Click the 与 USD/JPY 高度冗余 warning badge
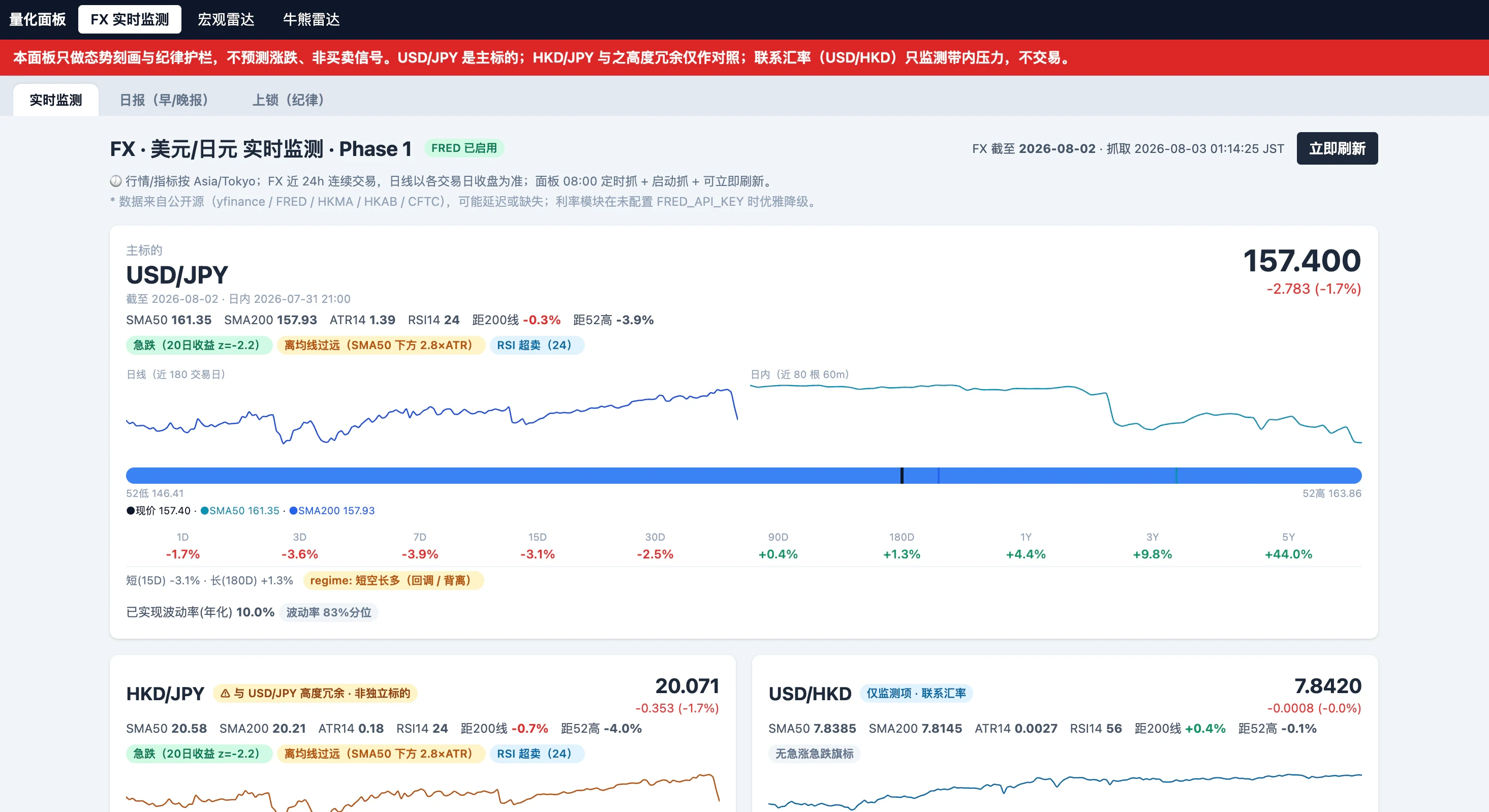 click(315, 693)
